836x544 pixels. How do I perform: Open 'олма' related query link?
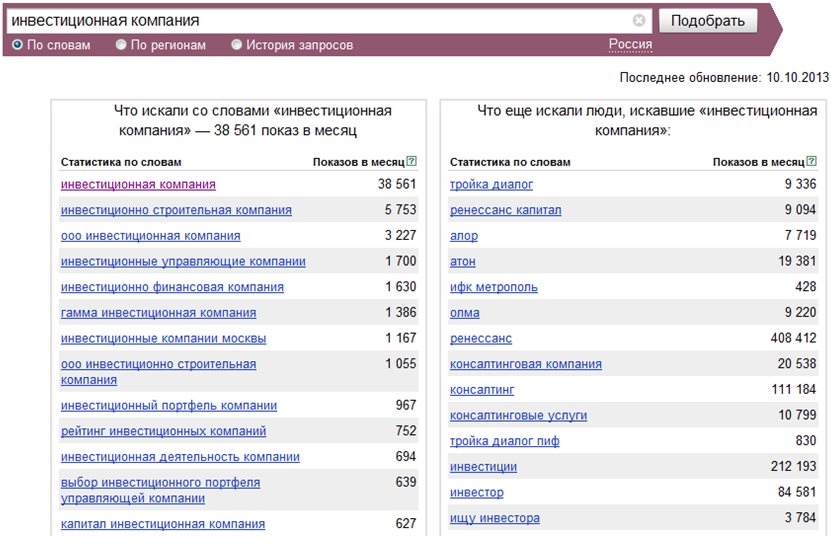(x=464, y=313)
